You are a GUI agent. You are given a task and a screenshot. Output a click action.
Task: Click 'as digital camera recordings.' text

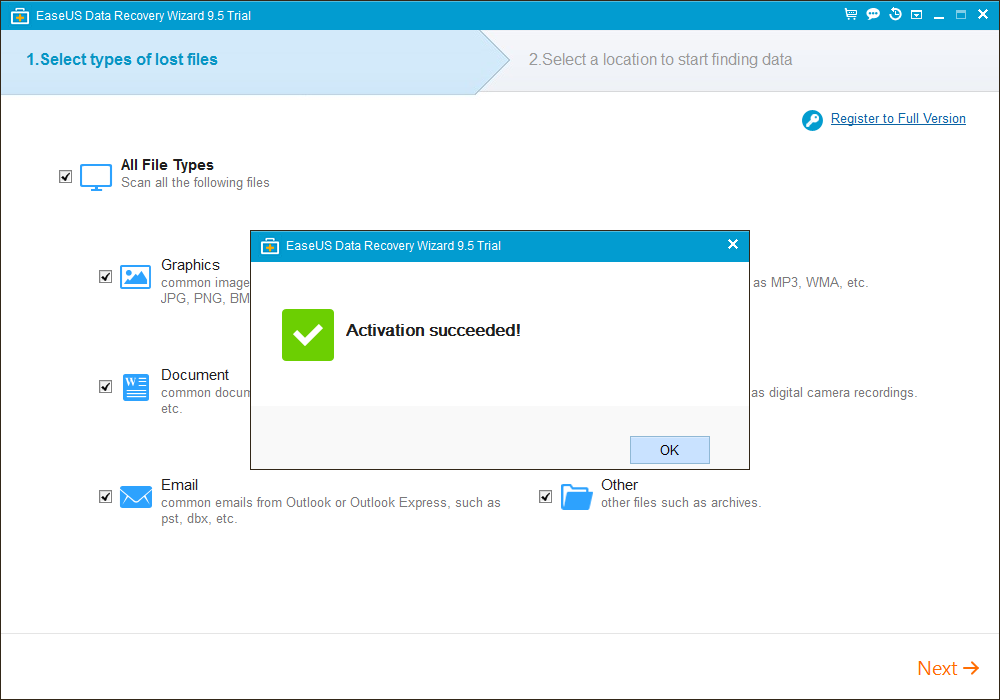(834, 393)
